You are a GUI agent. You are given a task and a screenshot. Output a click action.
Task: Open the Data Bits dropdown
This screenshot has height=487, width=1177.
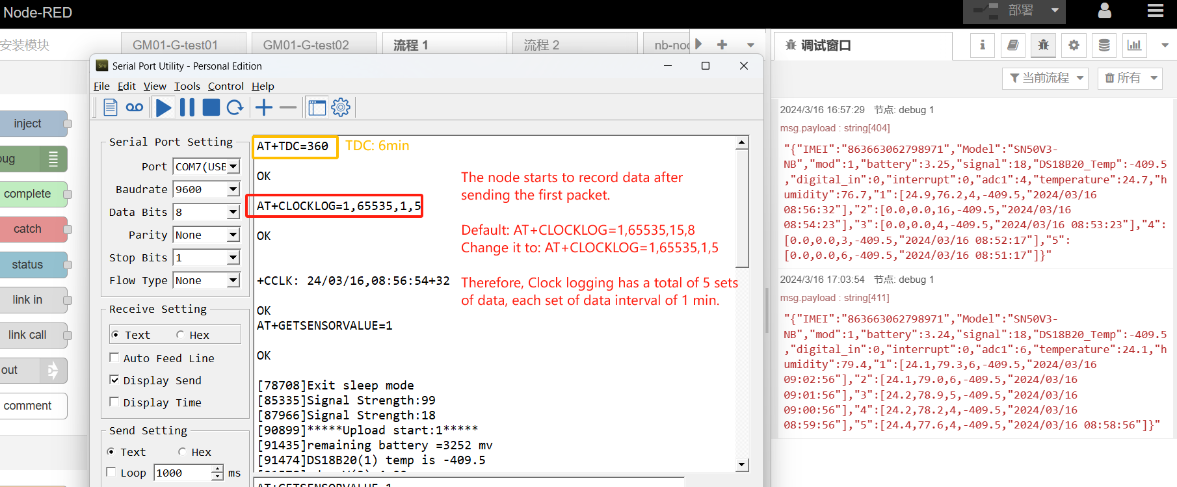point(206,212)
